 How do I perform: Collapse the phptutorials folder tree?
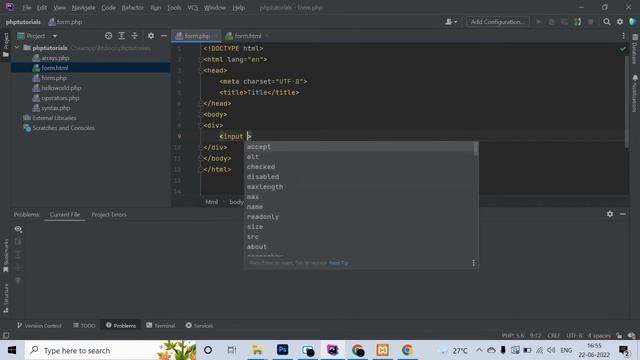17,48
